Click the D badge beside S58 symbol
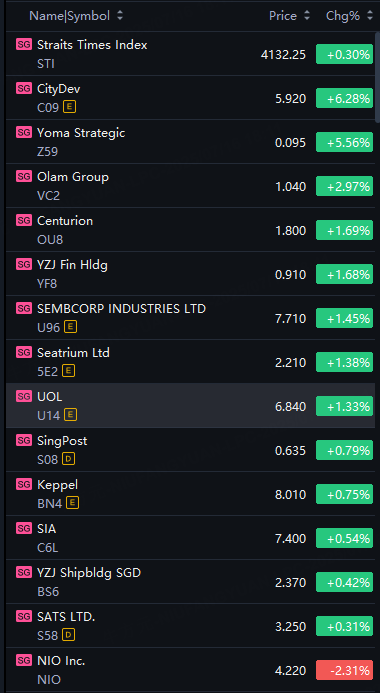The image size is (380, 693). (68, 635)
